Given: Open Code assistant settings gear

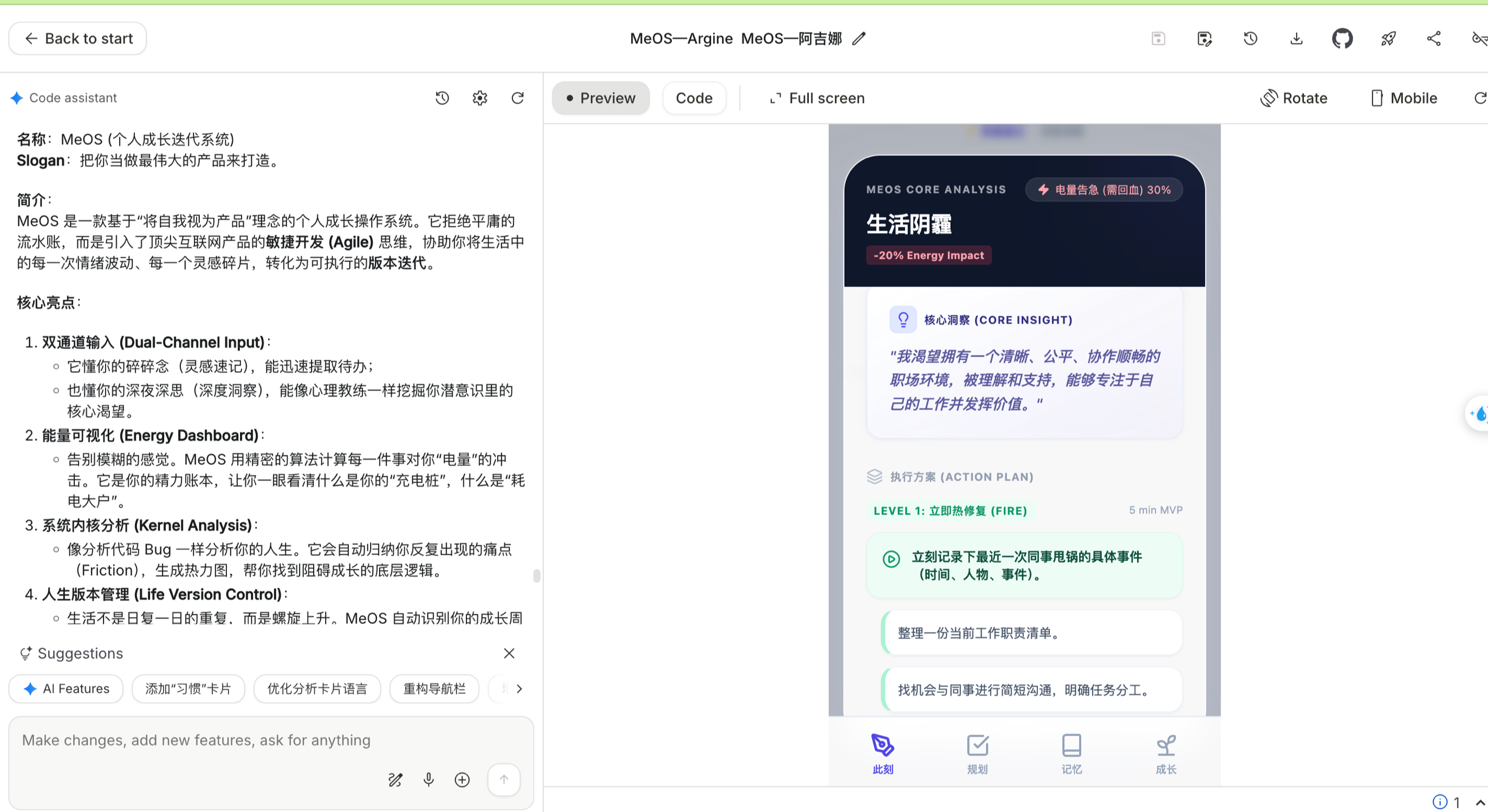Looking at the screenshot, I should click(479, 98).
